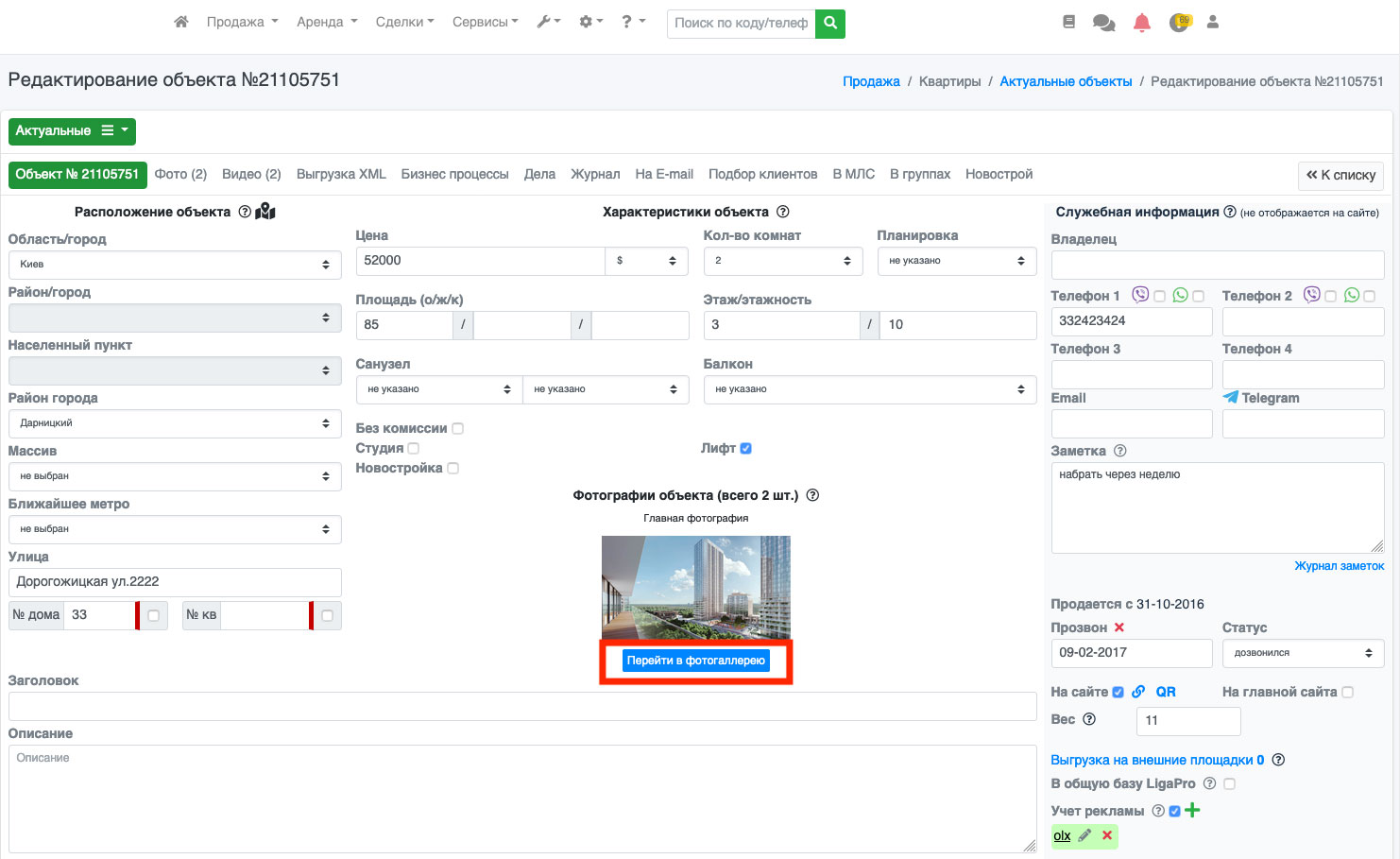This screenshot has width=1400, height=859.
Task: Edit the olx tag with pencil icon
Action: 1084,835
